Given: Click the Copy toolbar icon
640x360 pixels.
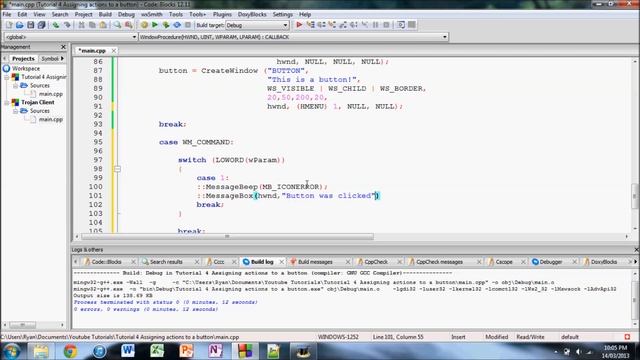Looking at the screenshot, I should click(x=92, y=25).
